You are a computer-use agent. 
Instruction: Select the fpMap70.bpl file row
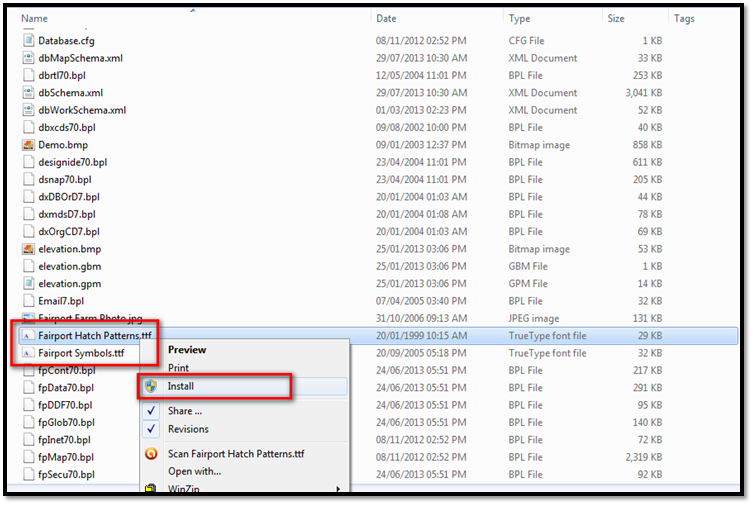pyautogui.click(x=65, y=457)
